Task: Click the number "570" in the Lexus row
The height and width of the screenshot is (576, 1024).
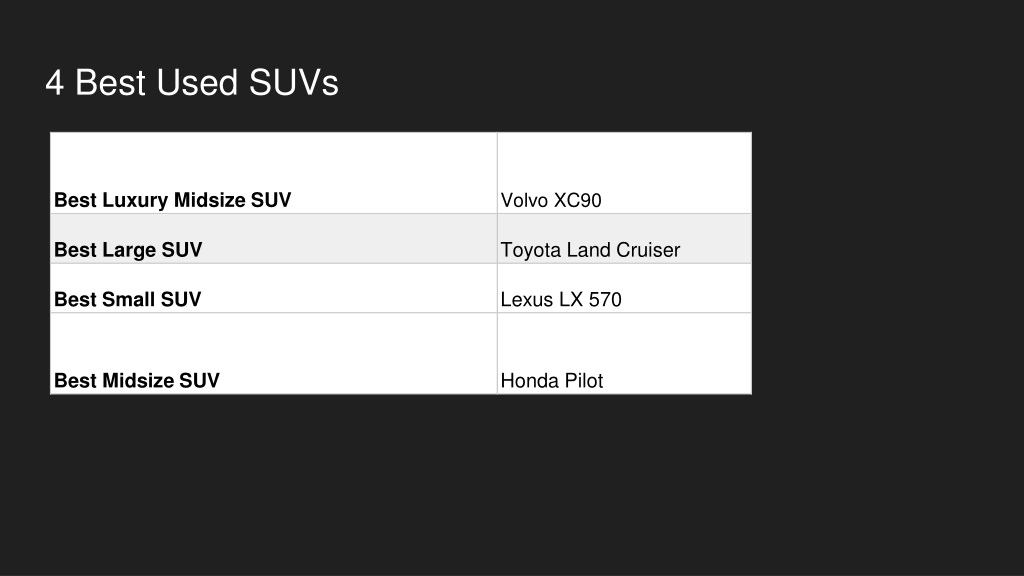Action: [605, 300]
